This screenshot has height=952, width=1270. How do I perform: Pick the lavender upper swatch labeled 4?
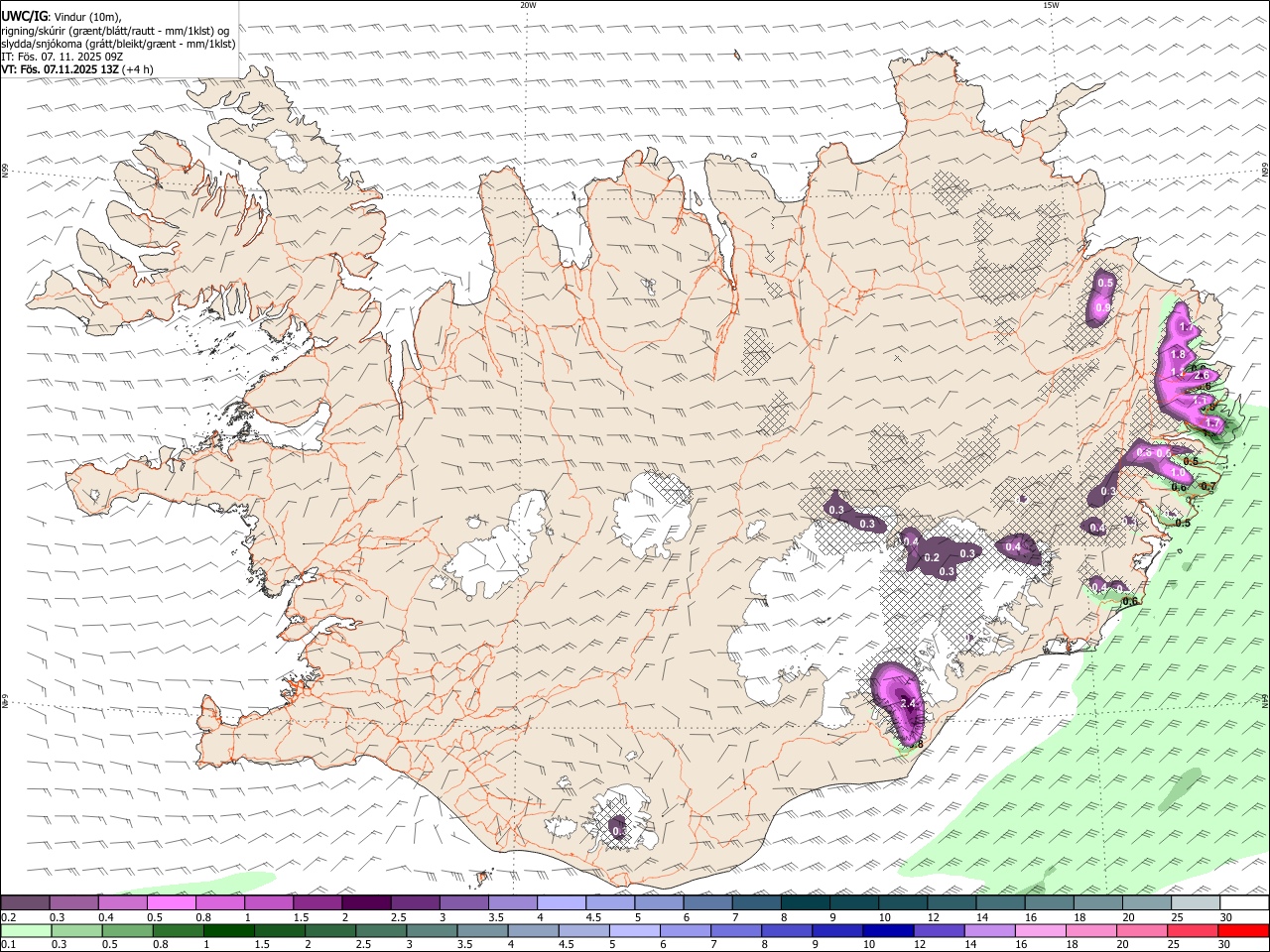561,902
